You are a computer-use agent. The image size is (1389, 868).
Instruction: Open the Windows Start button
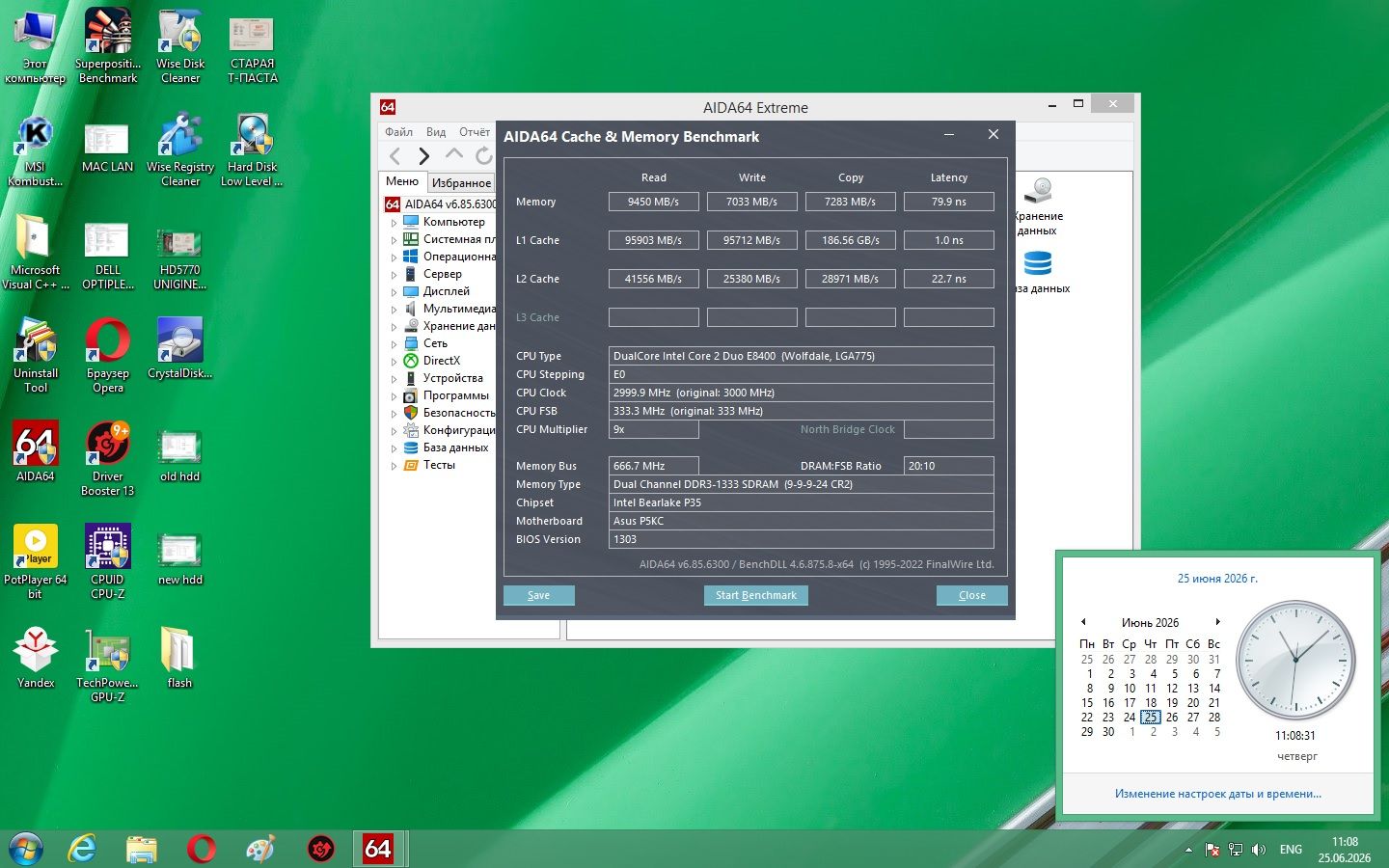click(25, 850)
